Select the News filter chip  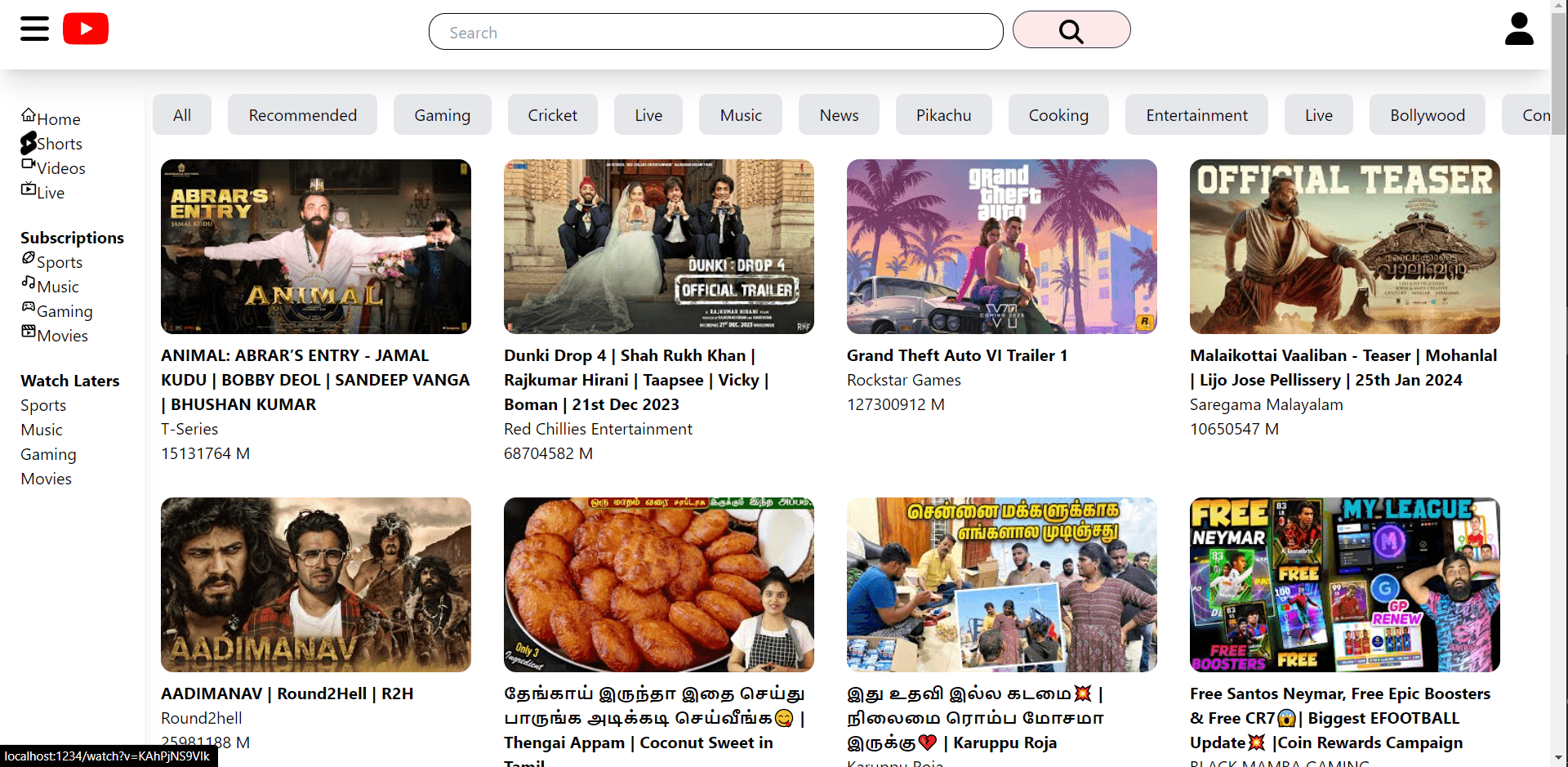tap(840, 115)
